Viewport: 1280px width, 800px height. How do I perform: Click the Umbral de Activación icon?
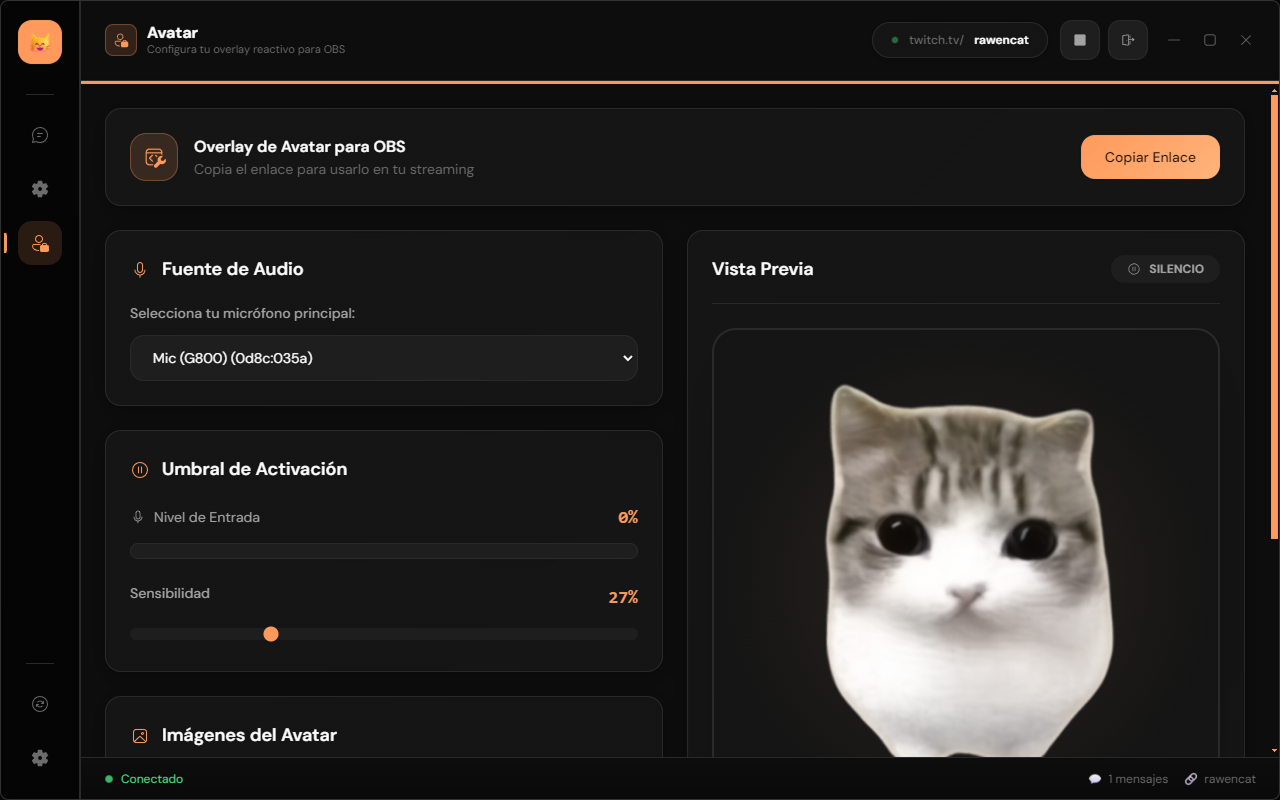(x=140, y=469)
